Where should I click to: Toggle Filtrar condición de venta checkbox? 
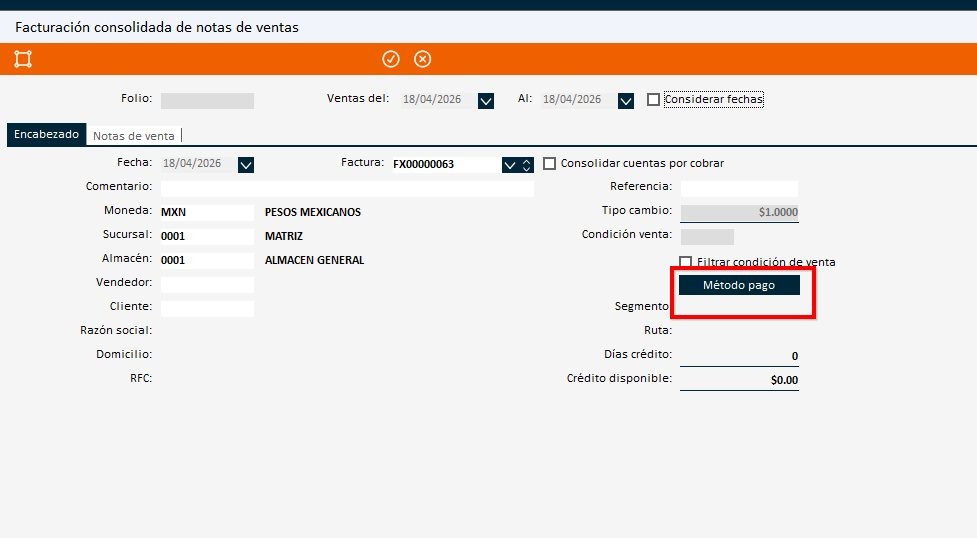click(686, 262)
